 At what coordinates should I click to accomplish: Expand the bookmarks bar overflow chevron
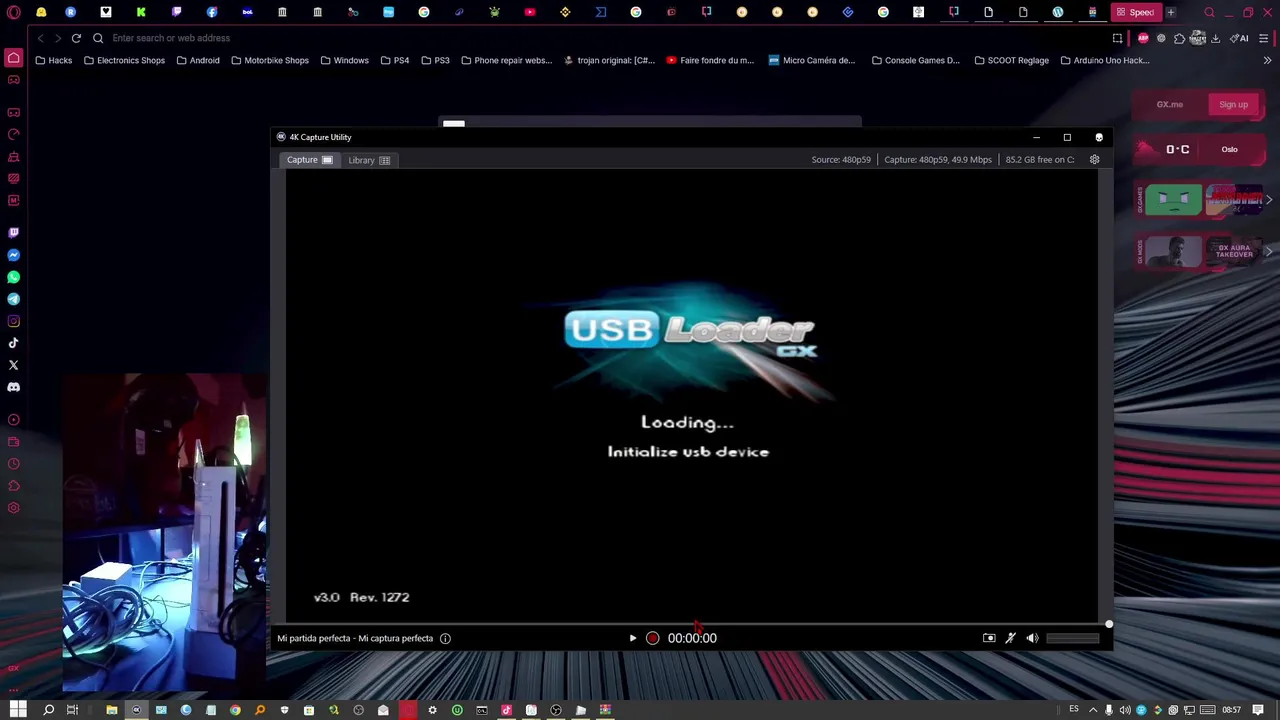pyautogui.click(x=1267, y=60)
